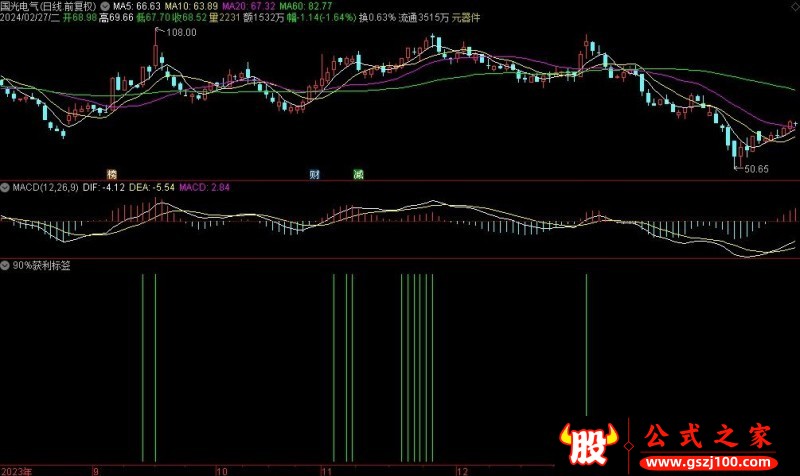The height and width of the screenshot is (476, 800).
Task: Select the purple MA20 moving average label
Action: pyautogui.click(x=239, y=6)
